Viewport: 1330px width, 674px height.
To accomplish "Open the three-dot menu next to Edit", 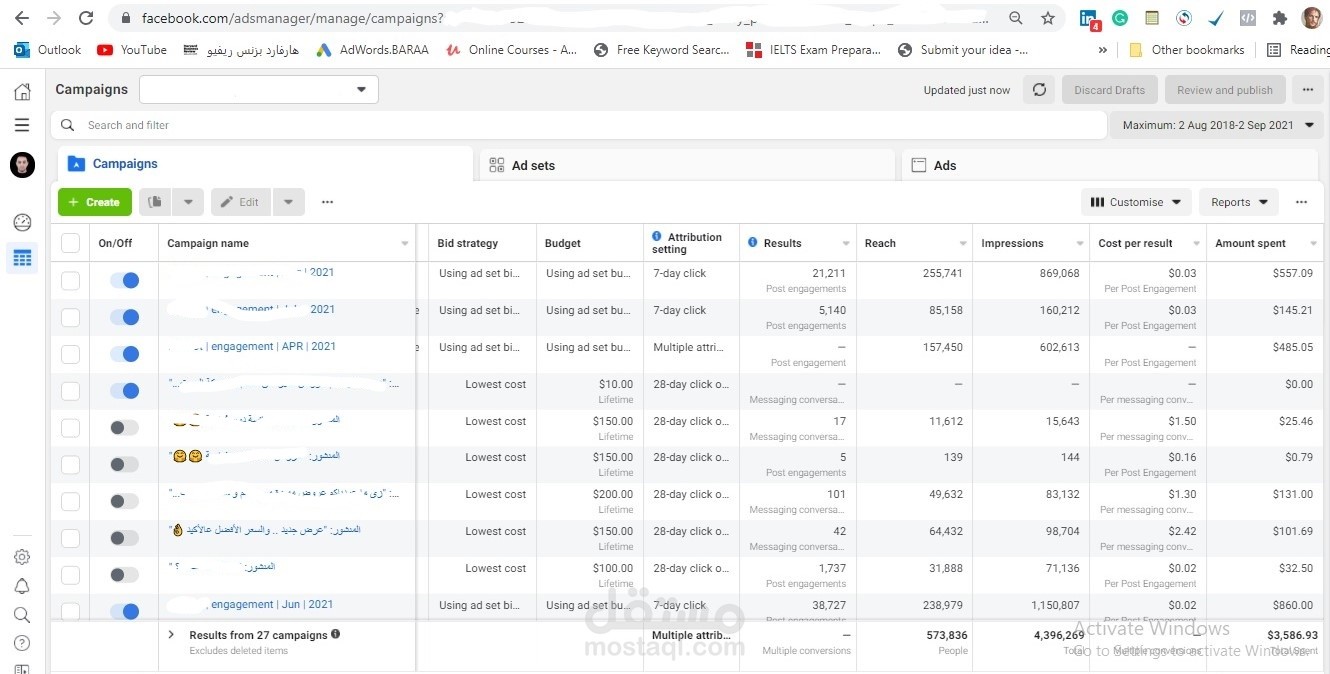I will (327, 202).
